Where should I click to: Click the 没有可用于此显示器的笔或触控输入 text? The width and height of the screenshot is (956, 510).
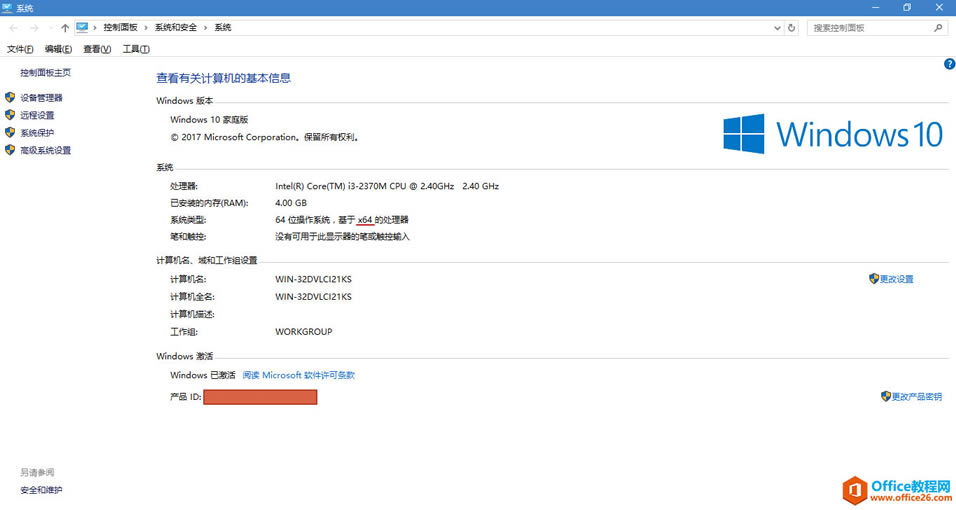coord(342,237)
